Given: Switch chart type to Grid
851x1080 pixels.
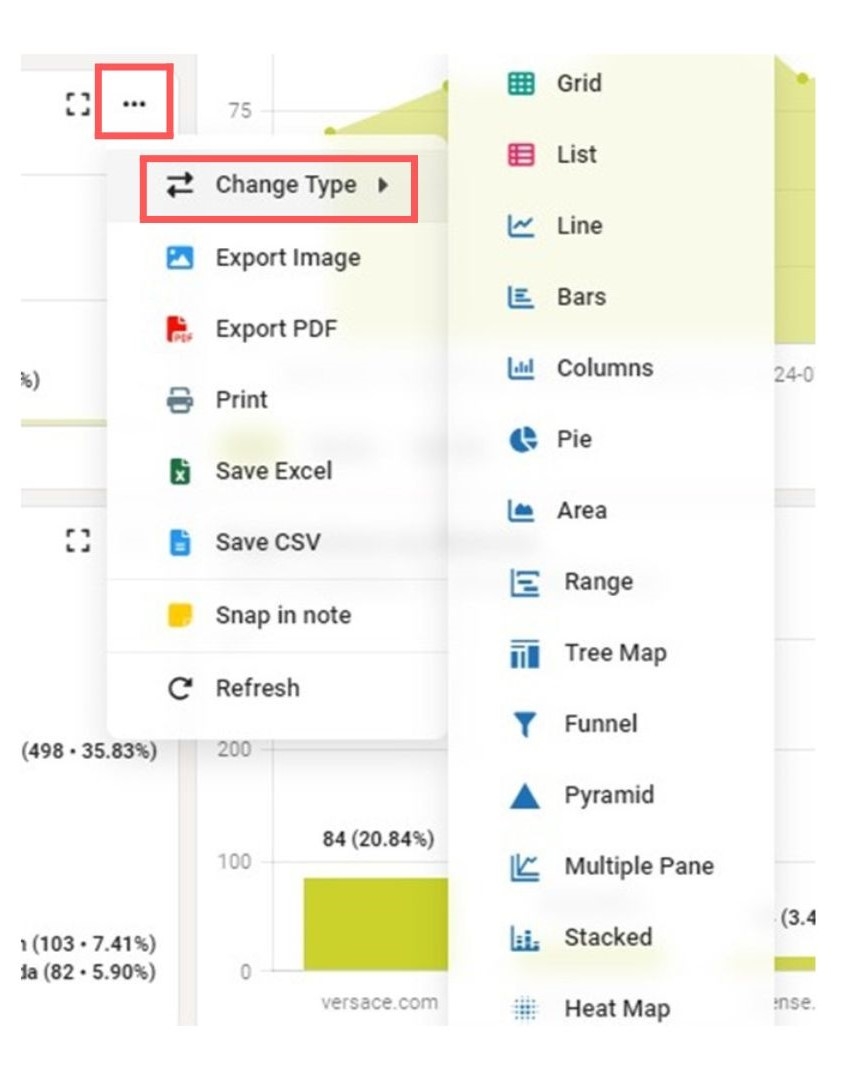Looking at the screenshot, I should (x=578, y=83).
